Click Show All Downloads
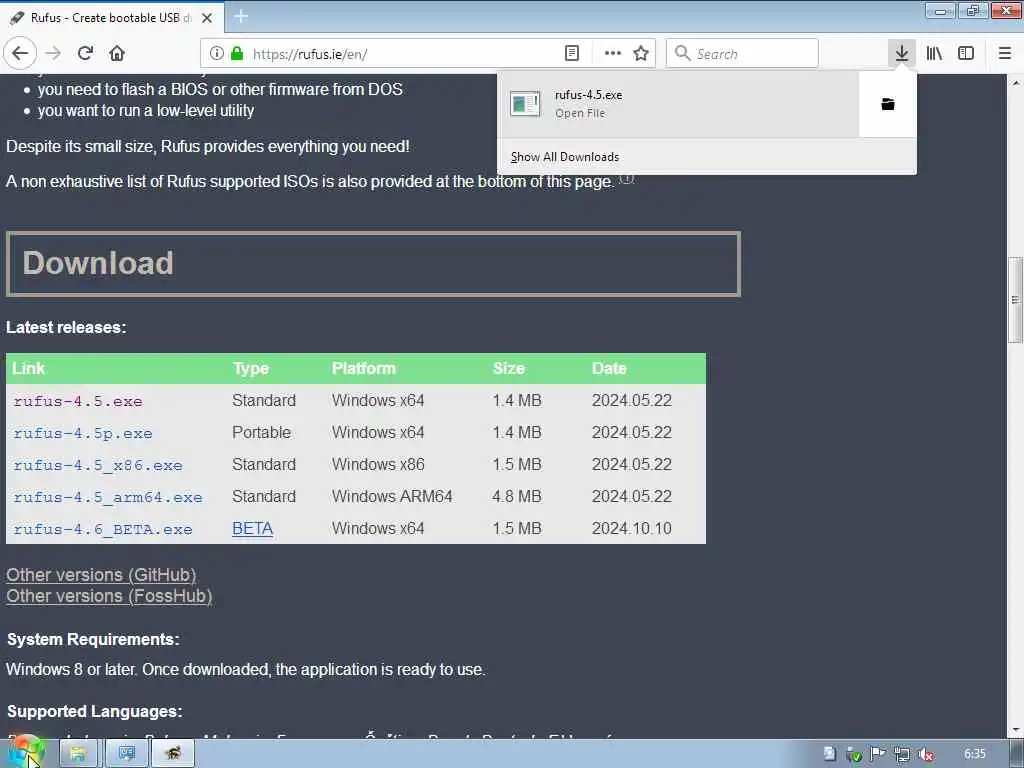Viewport: 1024px width, 768px height. [565, 157]
